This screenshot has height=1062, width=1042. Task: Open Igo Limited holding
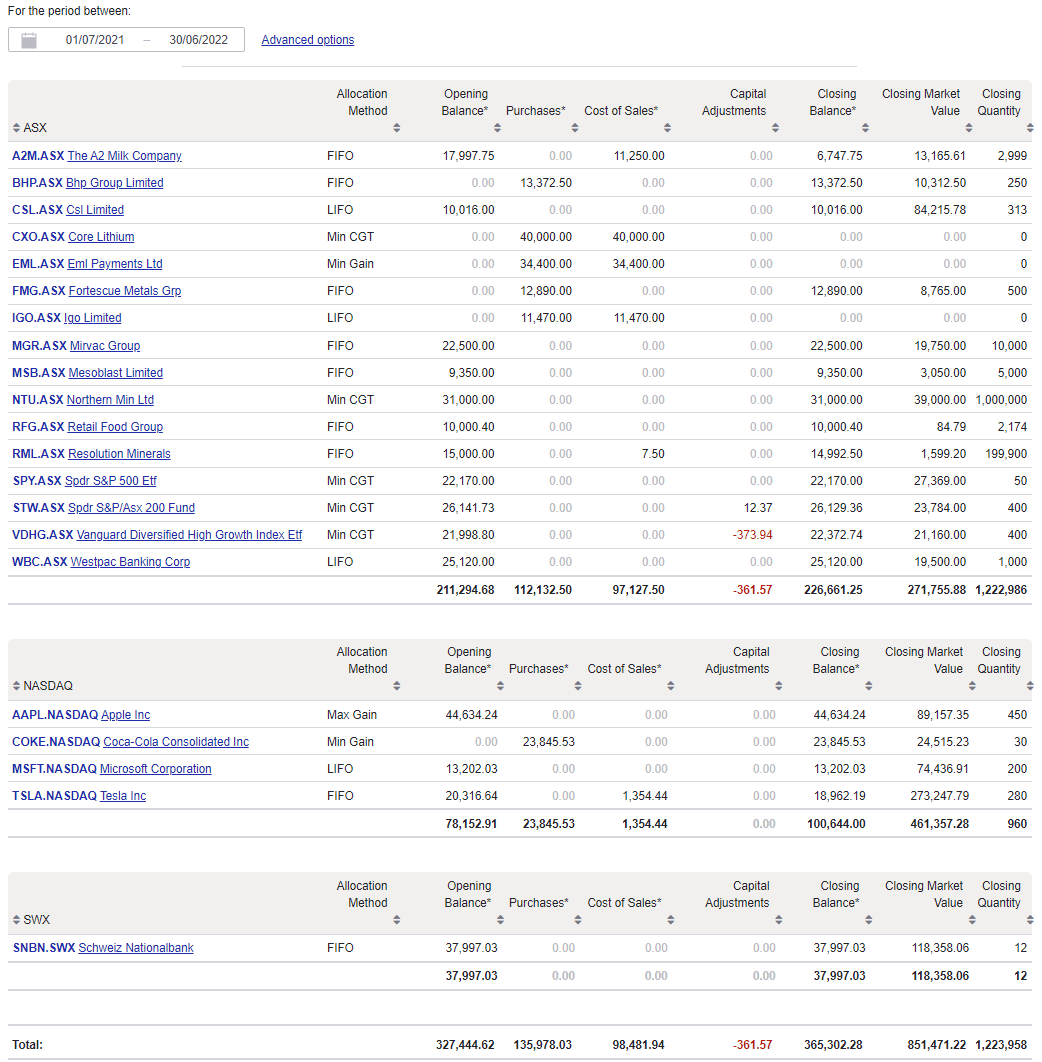coord(93,318)
